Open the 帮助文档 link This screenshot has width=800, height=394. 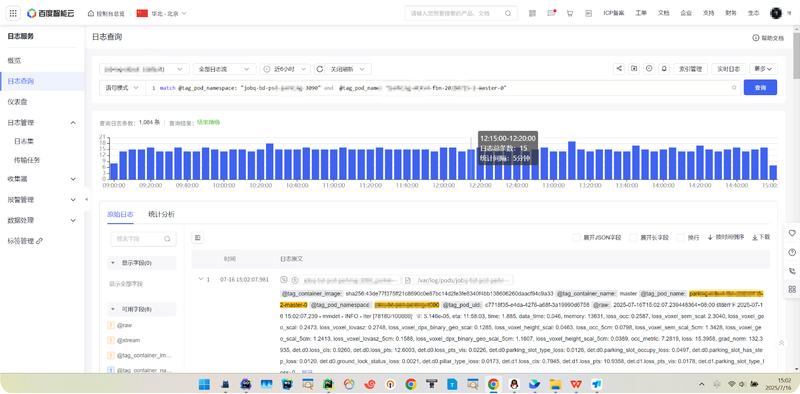pos(768,38)
